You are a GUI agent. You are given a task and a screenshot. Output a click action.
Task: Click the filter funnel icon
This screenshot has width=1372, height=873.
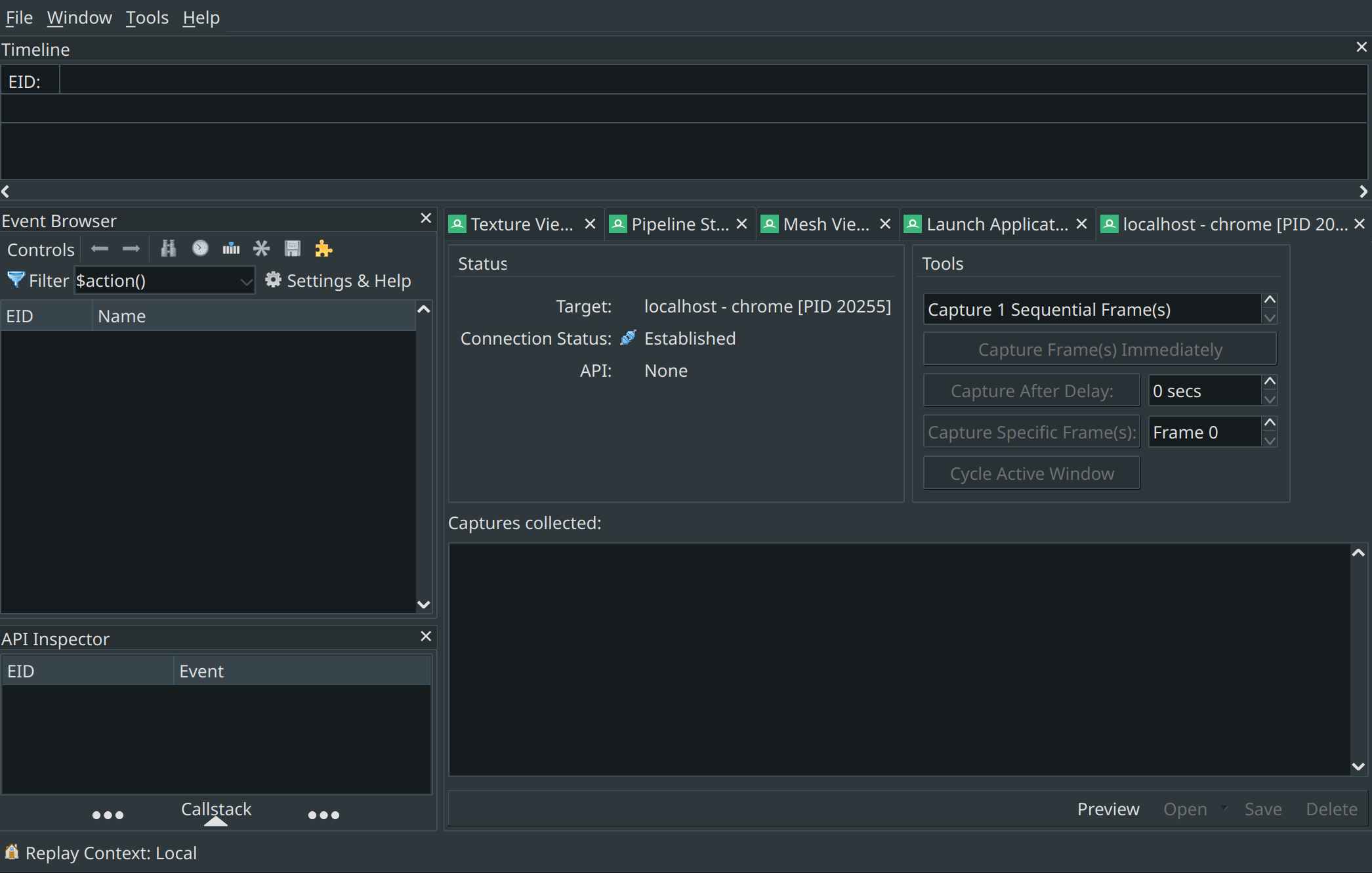click(x=16, y=280)
